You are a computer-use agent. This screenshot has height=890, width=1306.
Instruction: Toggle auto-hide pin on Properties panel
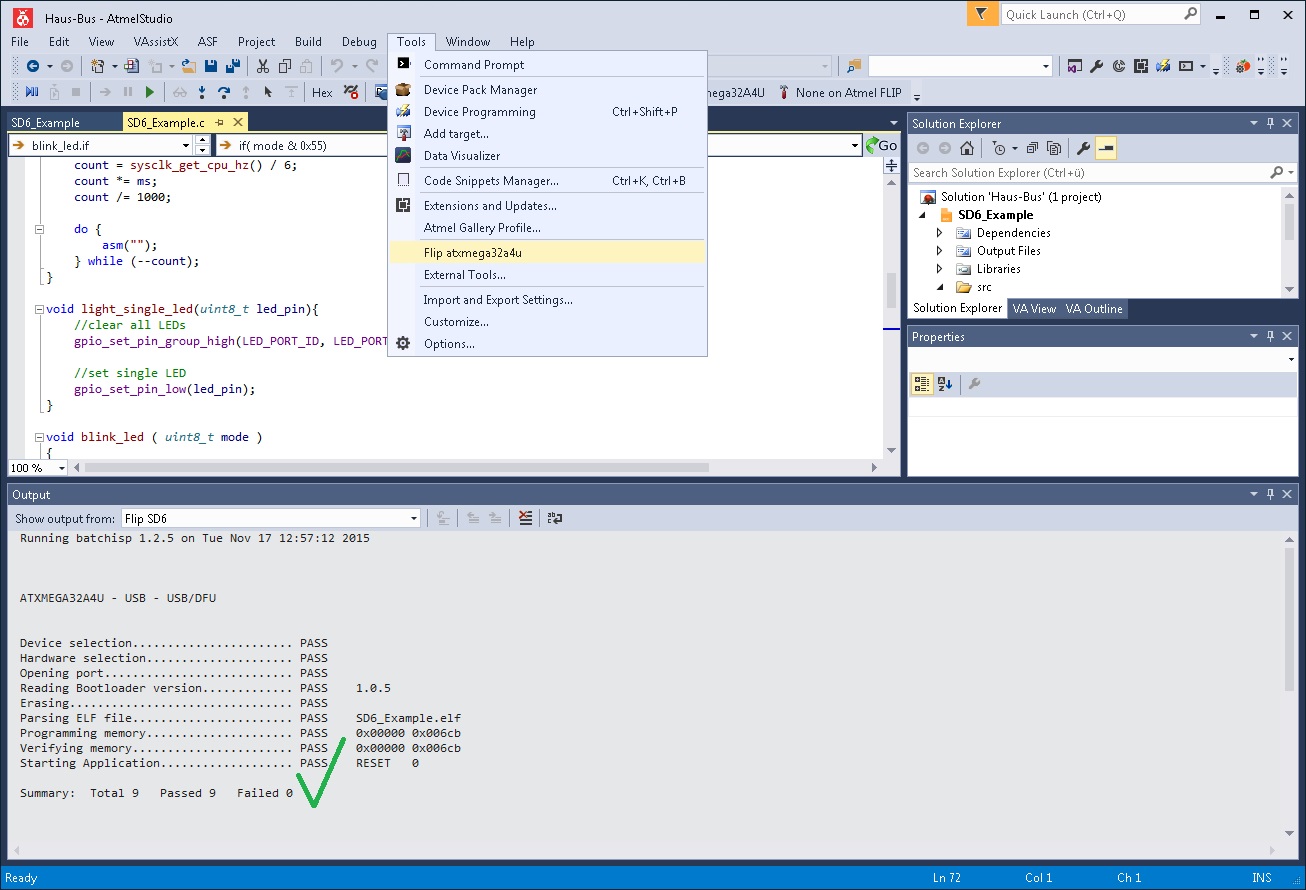click(1270, 337)
